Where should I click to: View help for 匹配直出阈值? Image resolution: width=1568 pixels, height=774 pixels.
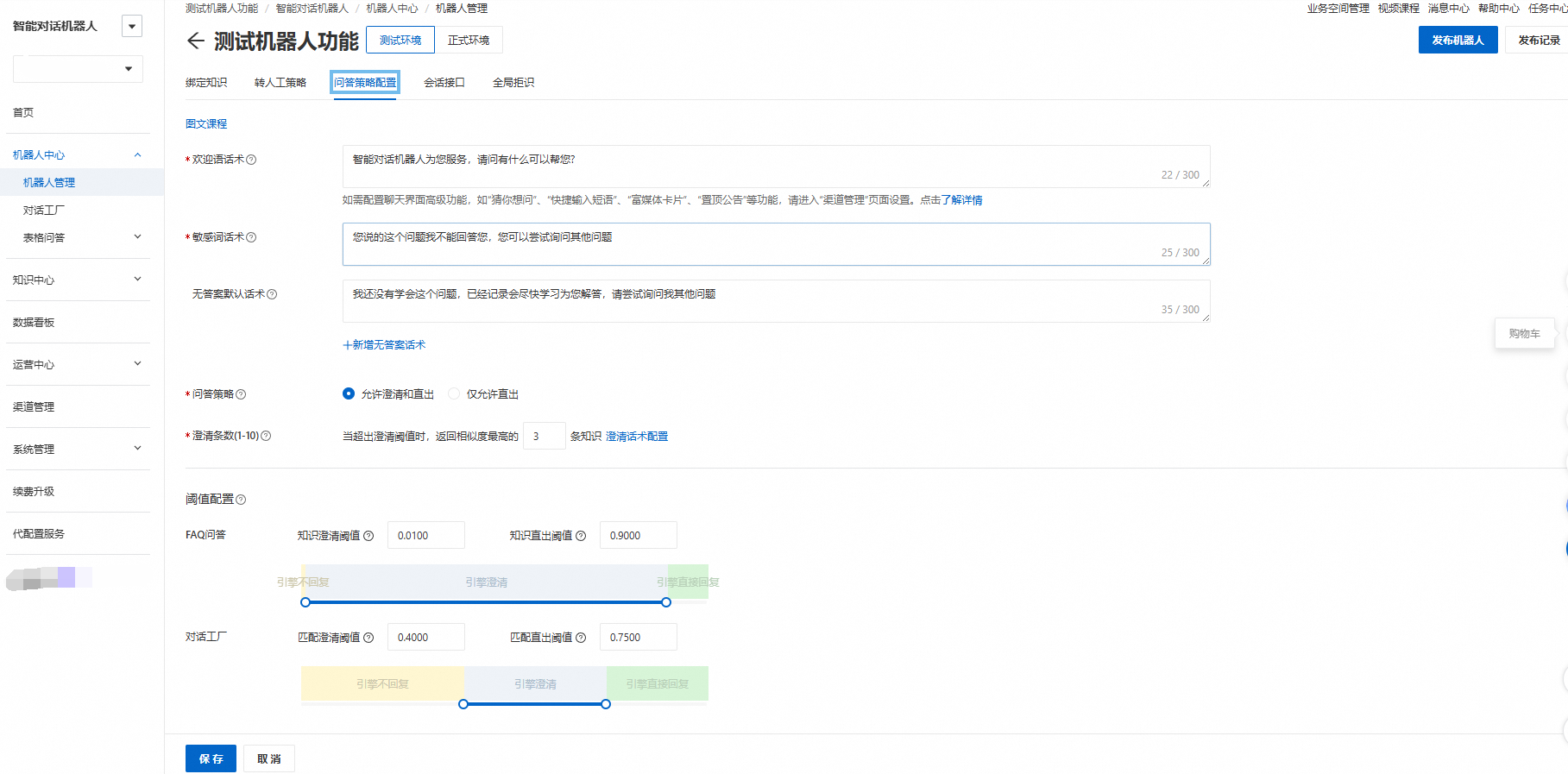(x=581, y=638)
